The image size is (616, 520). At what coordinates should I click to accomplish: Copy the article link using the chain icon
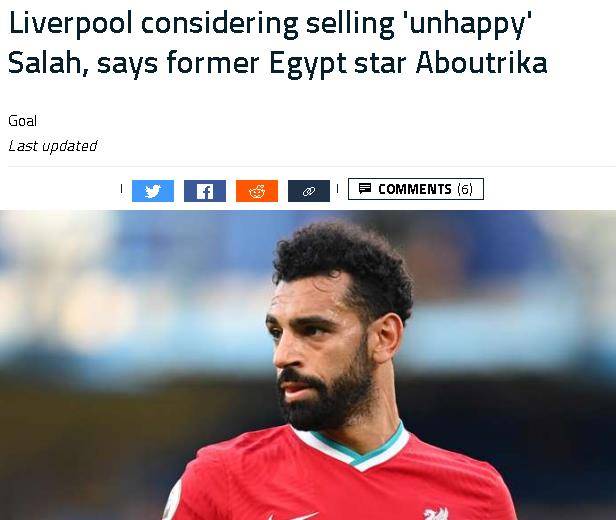pyautogui.click(x=309, y=191)
